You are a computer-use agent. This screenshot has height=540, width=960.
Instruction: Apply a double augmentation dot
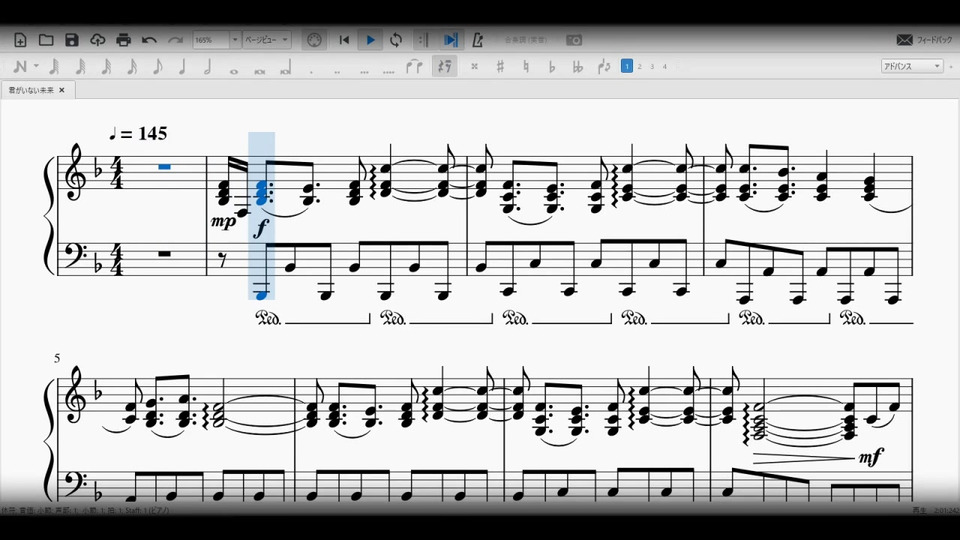[337, 71]
